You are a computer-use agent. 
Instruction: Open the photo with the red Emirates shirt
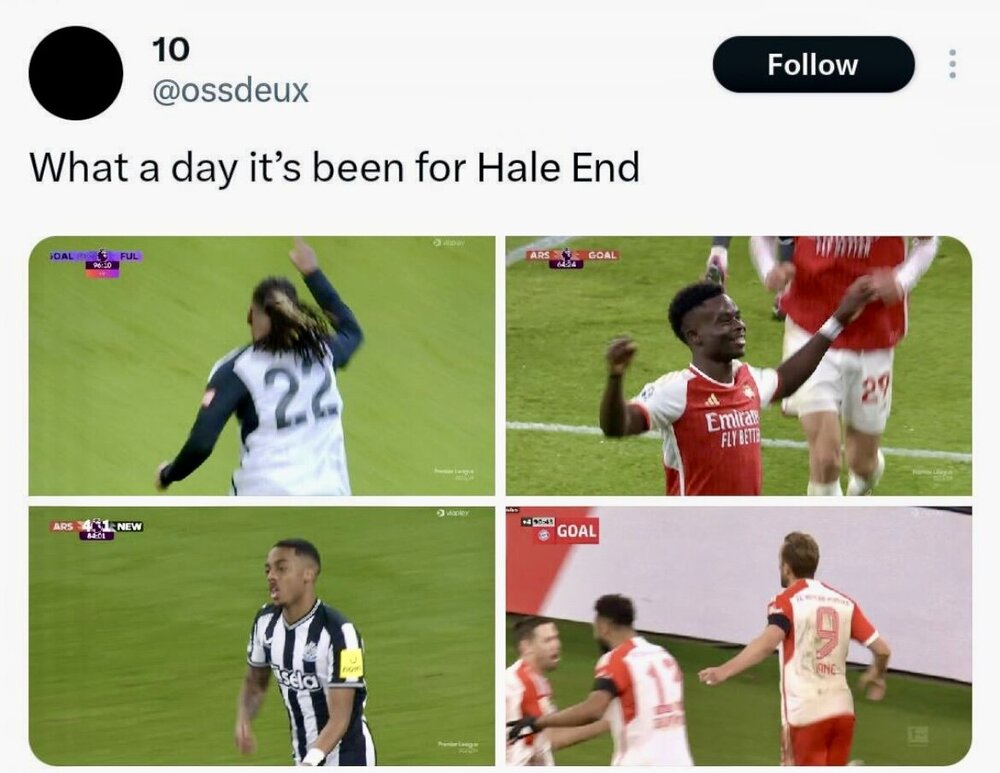[739, 366]
